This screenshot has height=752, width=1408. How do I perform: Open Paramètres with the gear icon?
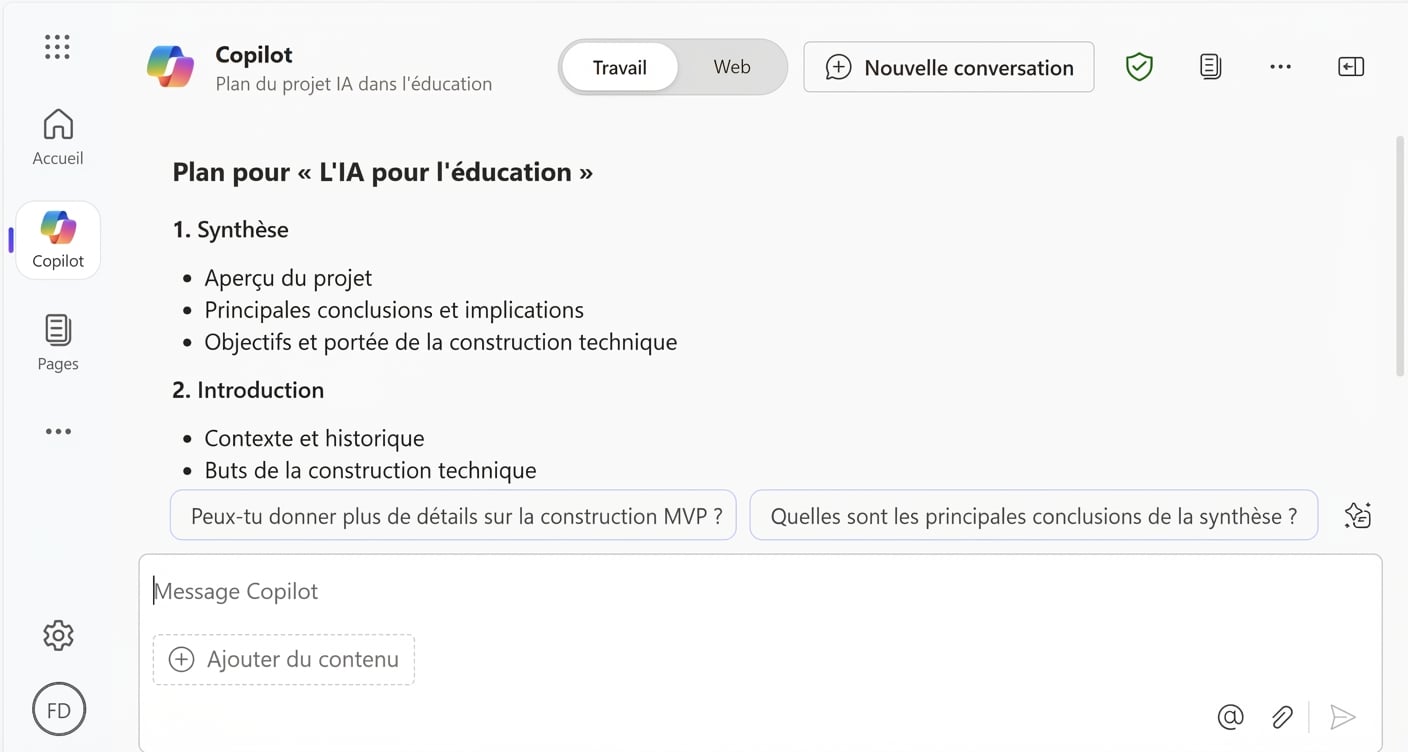(57, 635)
